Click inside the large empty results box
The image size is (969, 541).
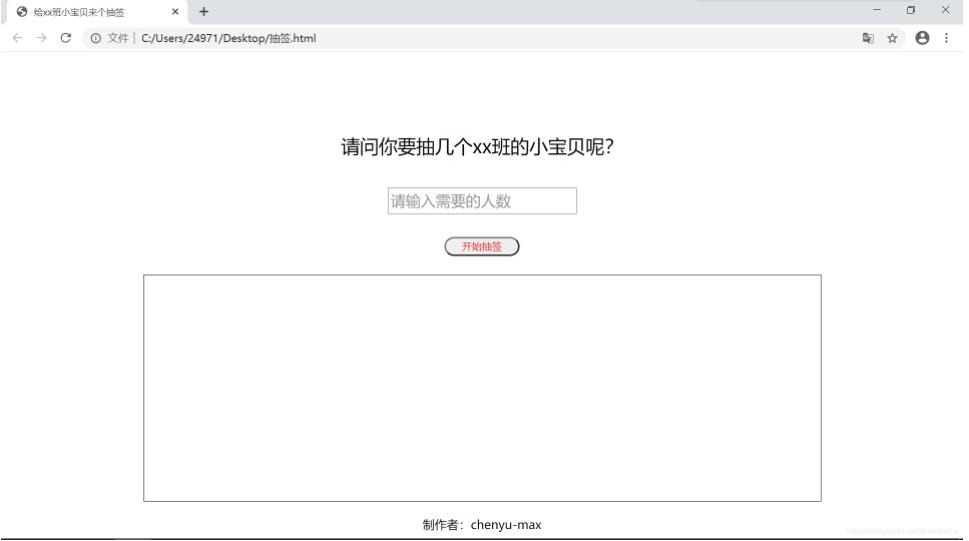[482, 388]
